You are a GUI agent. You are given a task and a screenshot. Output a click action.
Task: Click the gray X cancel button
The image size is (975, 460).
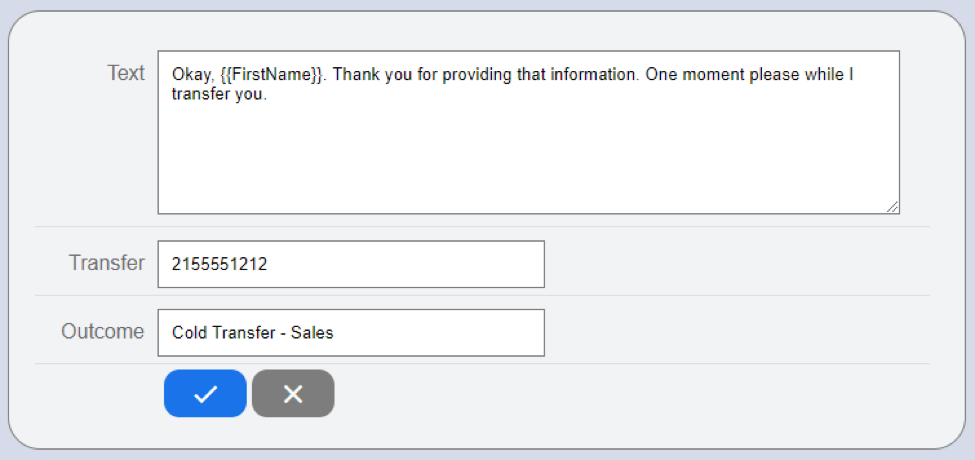293,393
